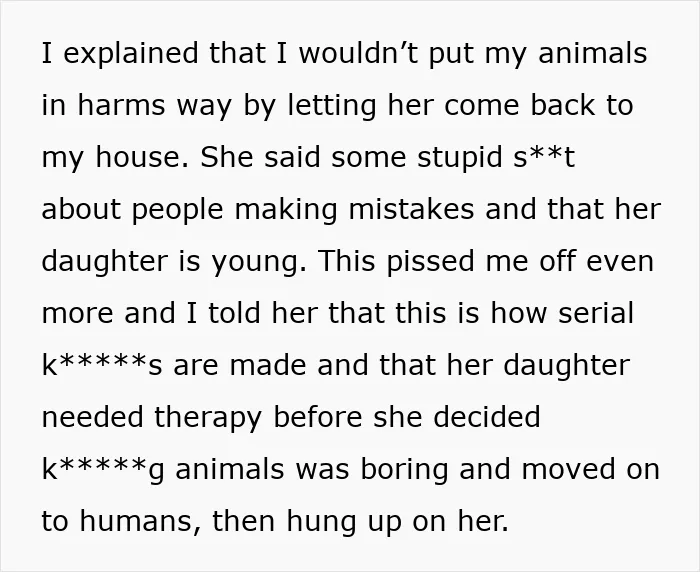Click the word 'told' in sixth line
700x572 pixels.
(234, 313)
